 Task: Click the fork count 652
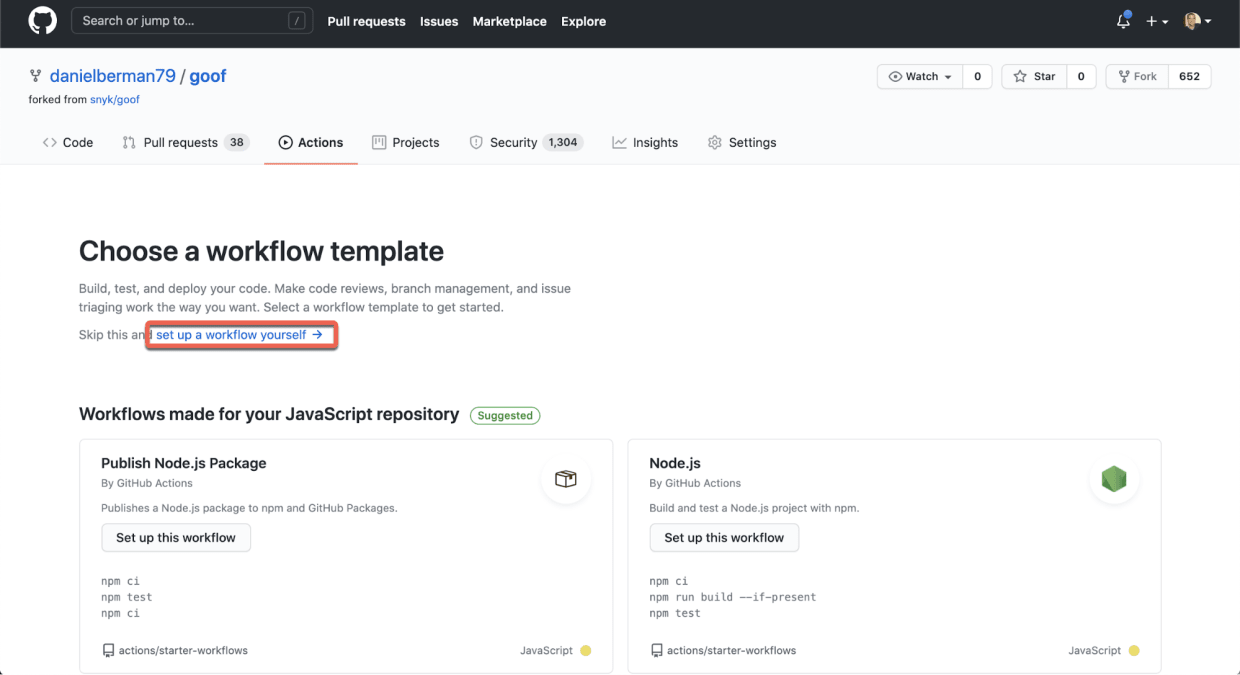[x=1189, y=77]
